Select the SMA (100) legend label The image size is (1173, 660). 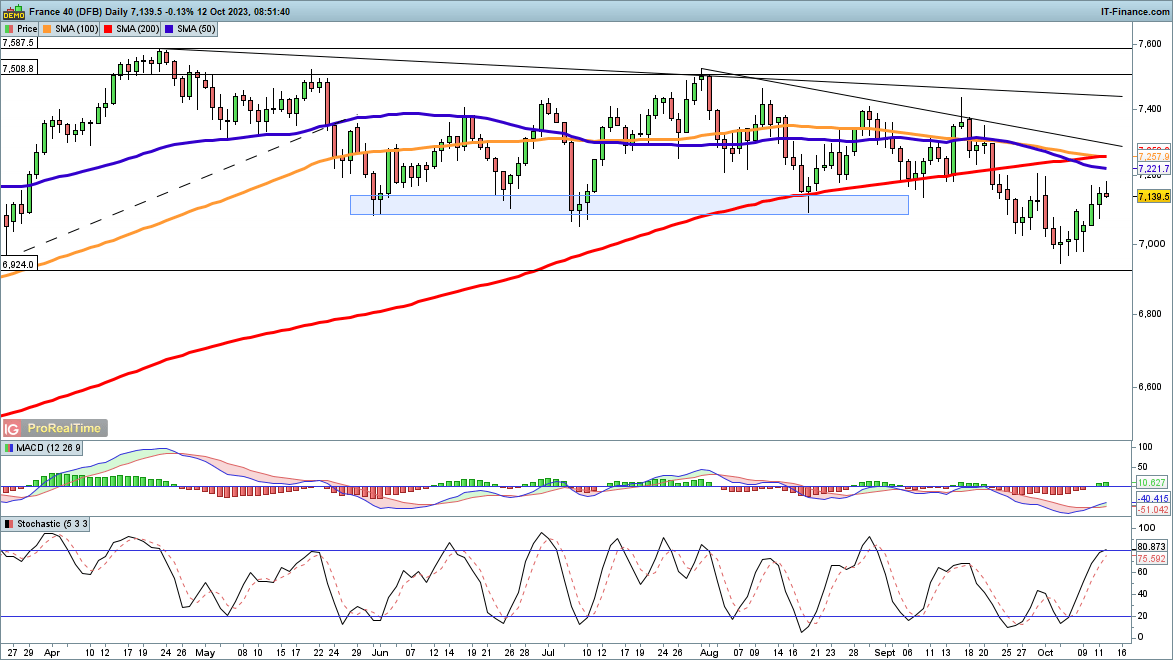pos(76,29)
